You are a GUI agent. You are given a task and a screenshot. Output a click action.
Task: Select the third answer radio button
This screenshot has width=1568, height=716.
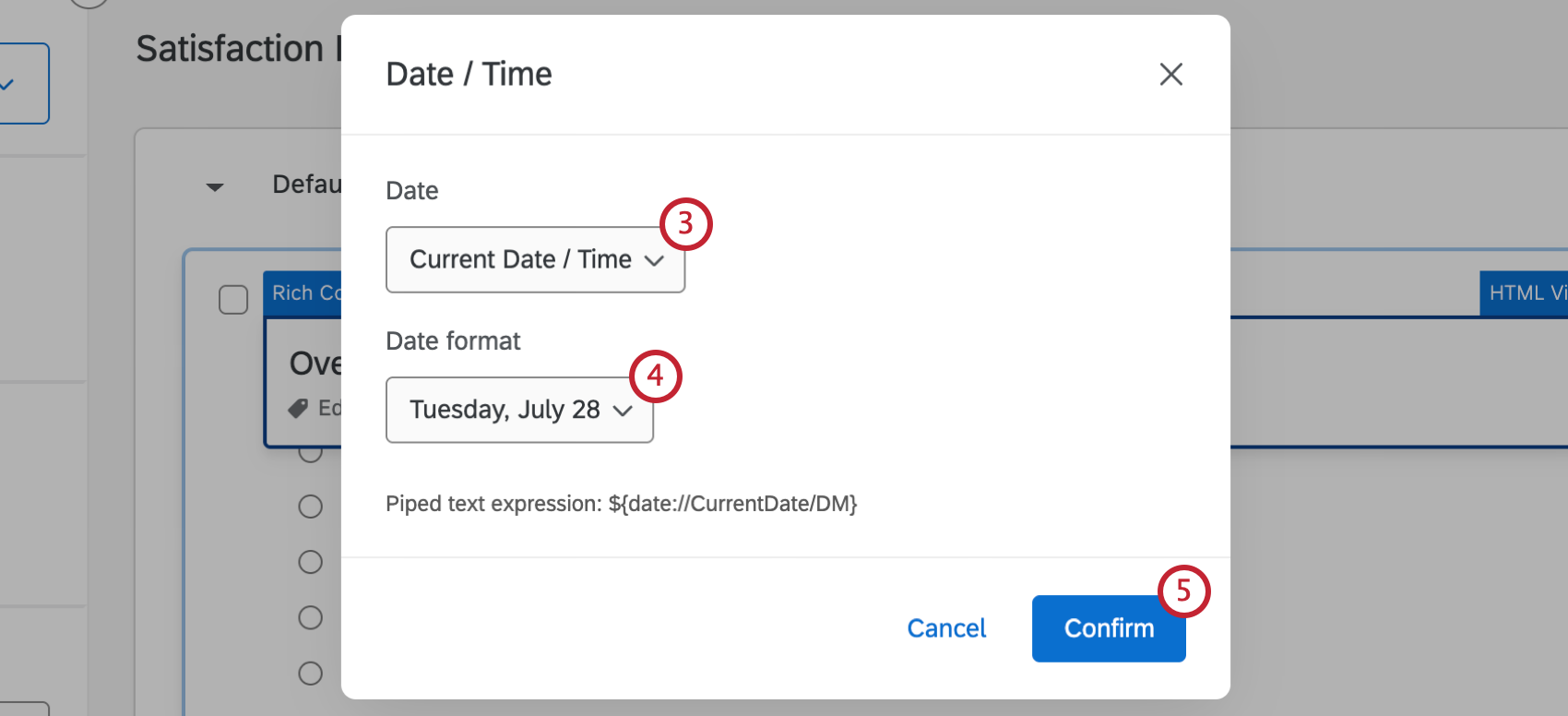pos(311,562)
